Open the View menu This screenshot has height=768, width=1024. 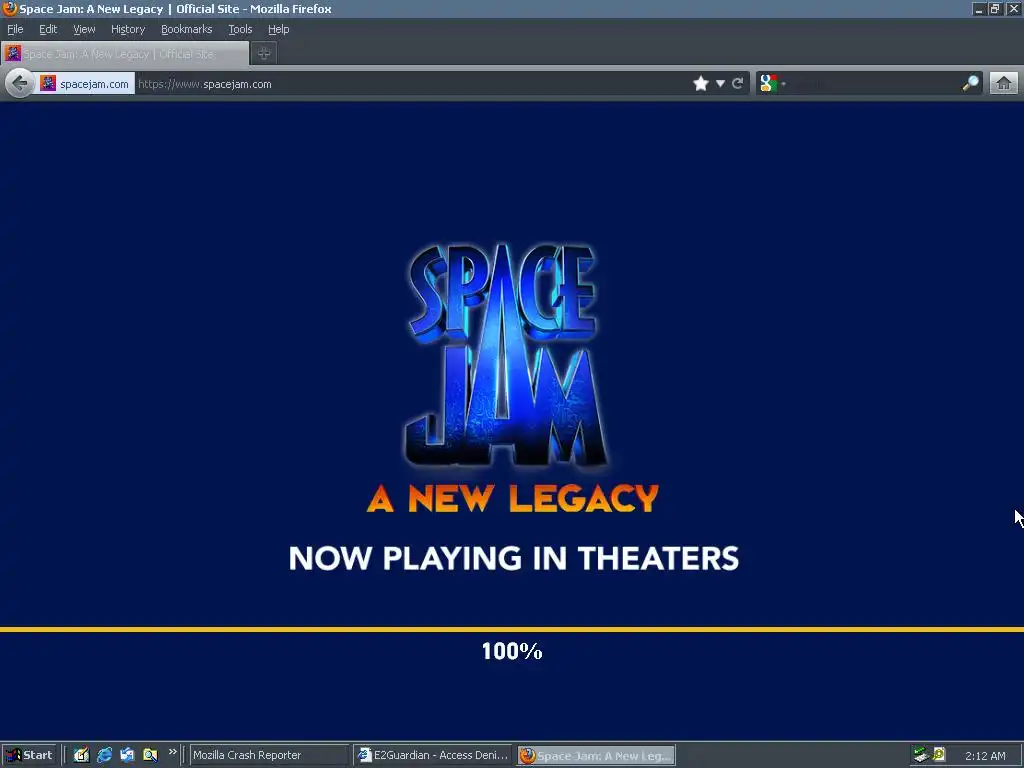[84, 29]
